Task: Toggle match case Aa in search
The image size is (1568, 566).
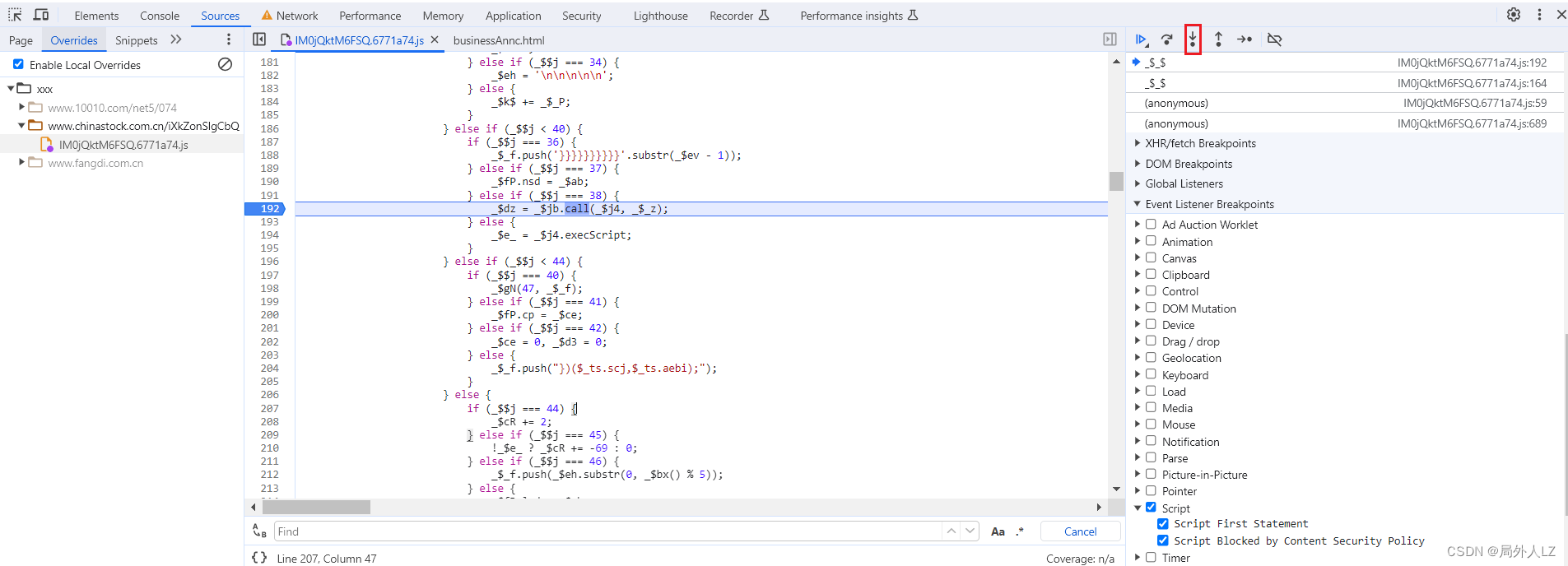Action: pos(998,531)
